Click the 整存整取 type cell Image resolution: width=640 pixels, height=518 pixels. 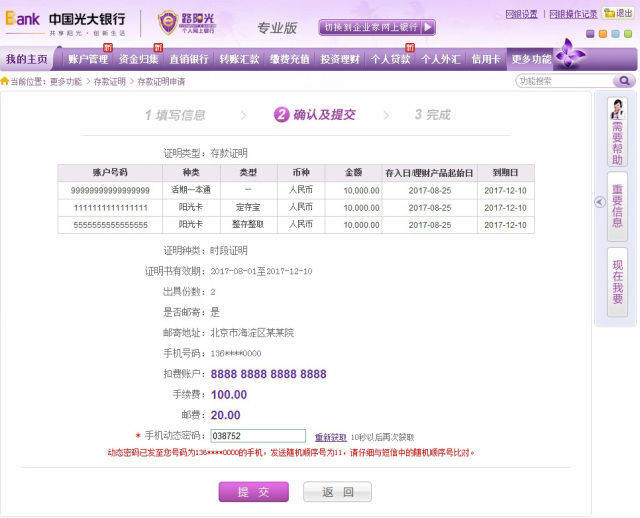pos(248,225)
